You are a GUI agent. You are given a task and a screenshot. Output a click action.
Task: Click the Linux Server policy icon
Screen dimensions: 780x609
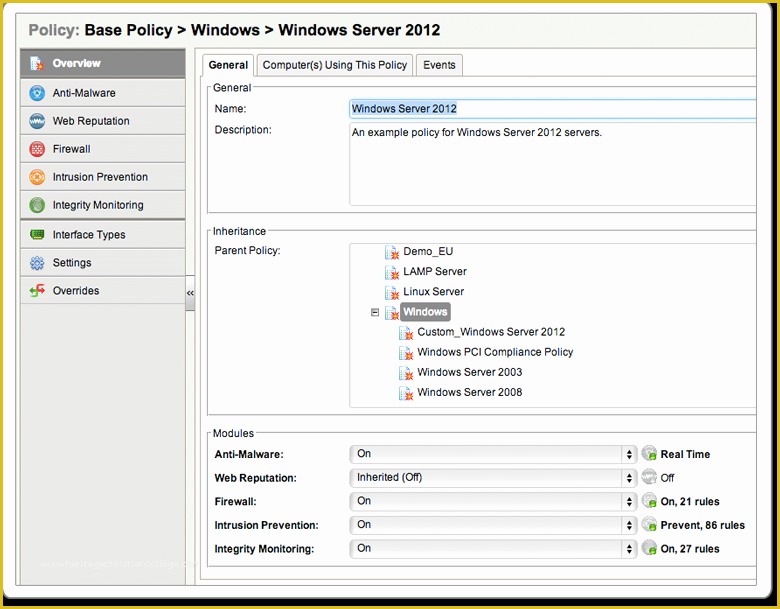tap(392, 293)
